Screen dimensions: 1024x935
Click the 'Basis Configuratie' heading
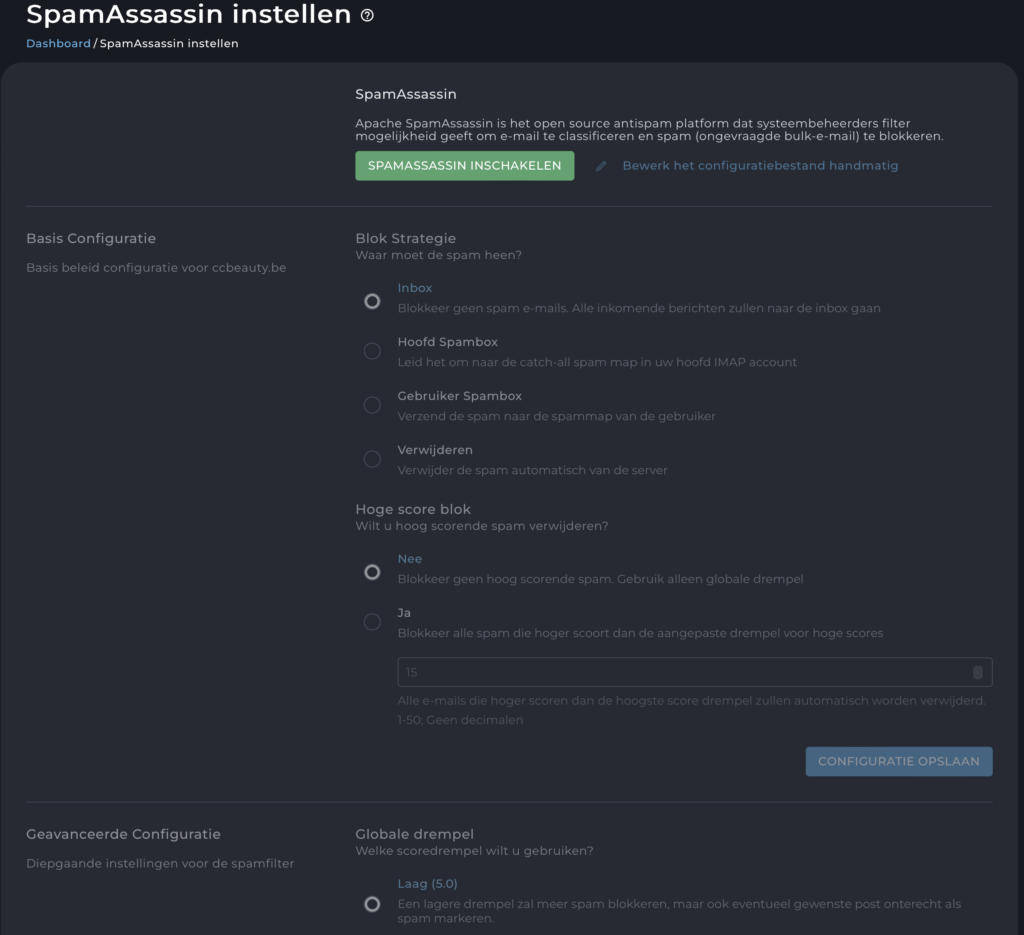pos(91,238)
